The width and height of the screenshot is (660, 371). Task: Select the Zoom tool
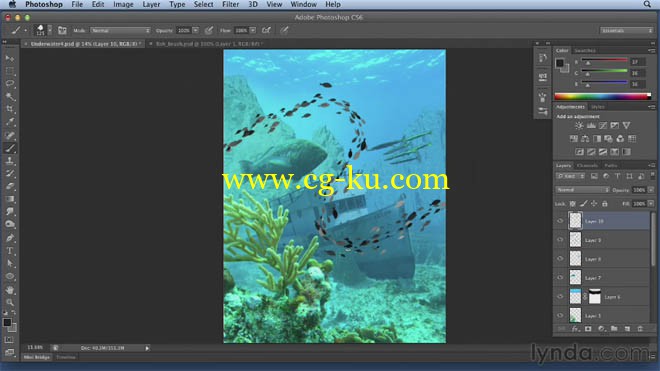10,302
